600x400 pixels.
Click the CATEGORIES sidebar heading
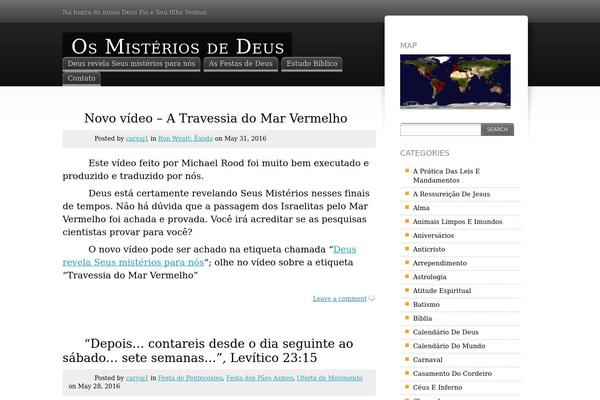click(424, 153)
